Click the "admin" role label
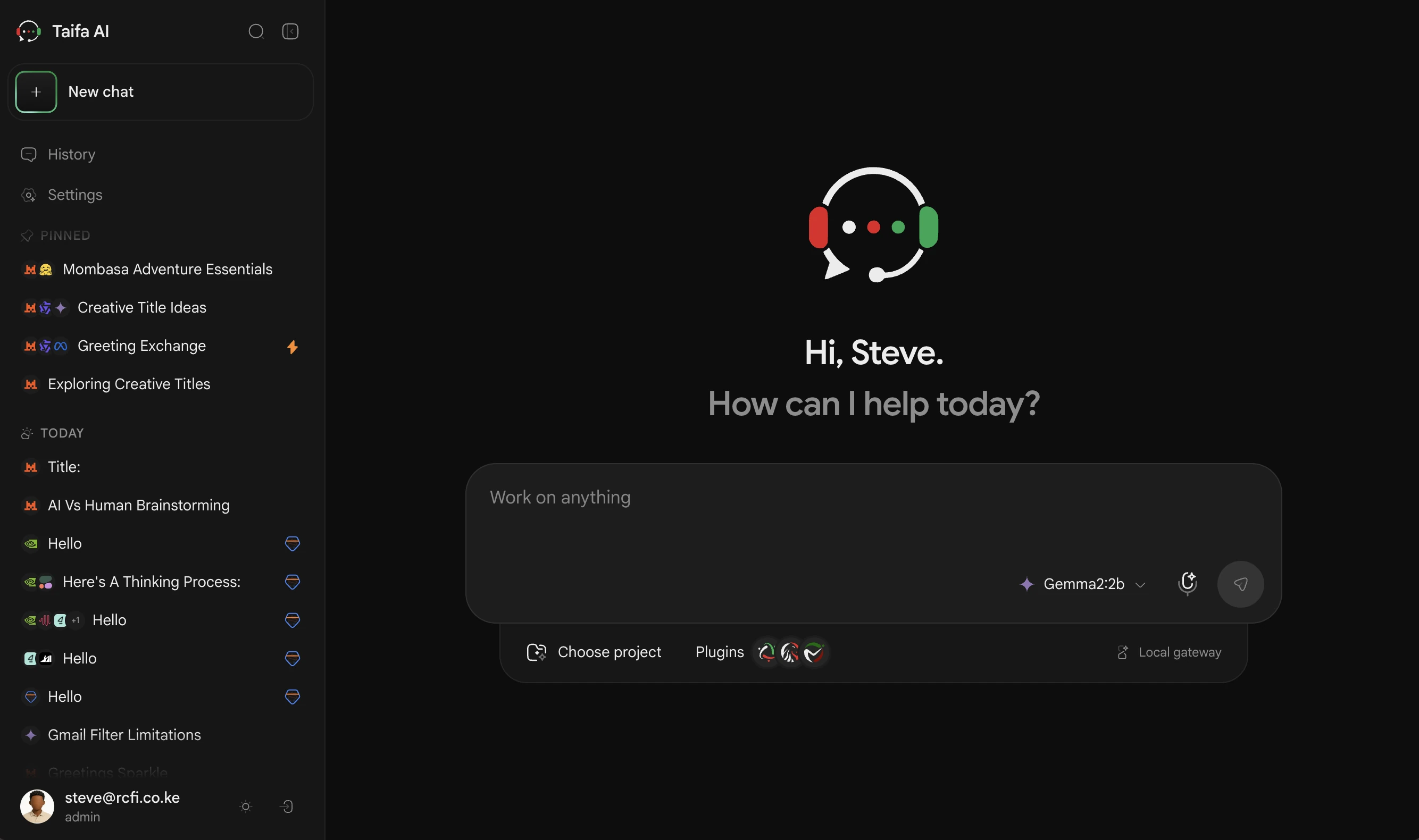The width and height of the screenshot is (1419, 840). pos(82,817)
